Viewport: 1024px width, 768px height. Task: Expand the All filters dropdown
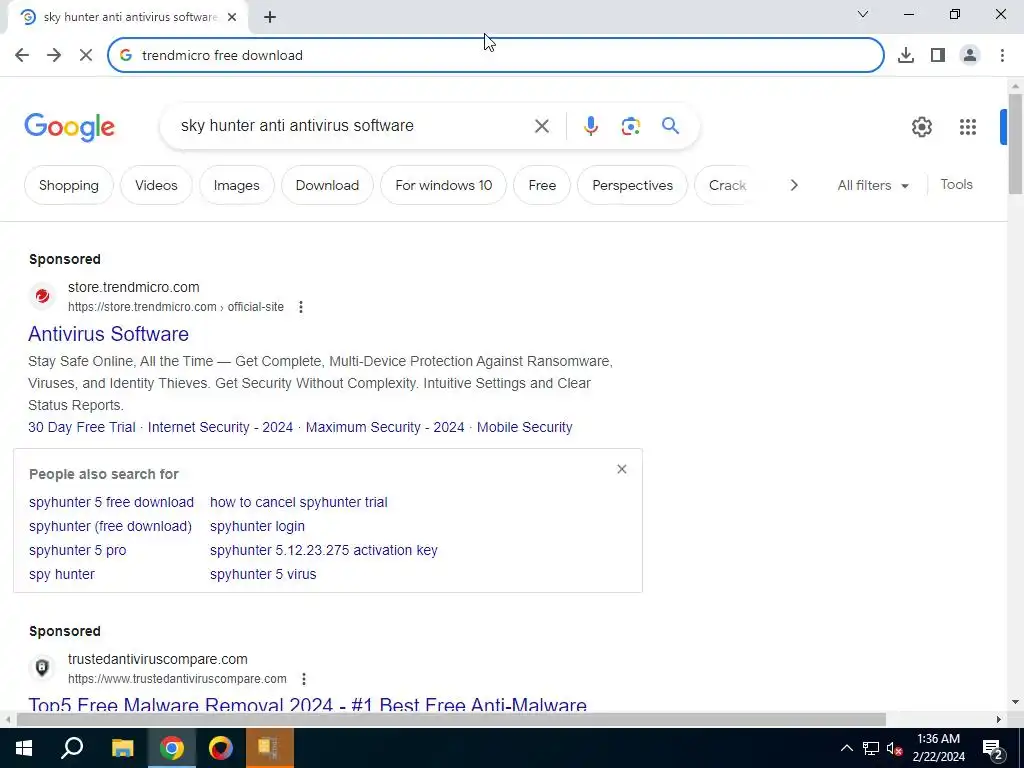tap(872, 185)
